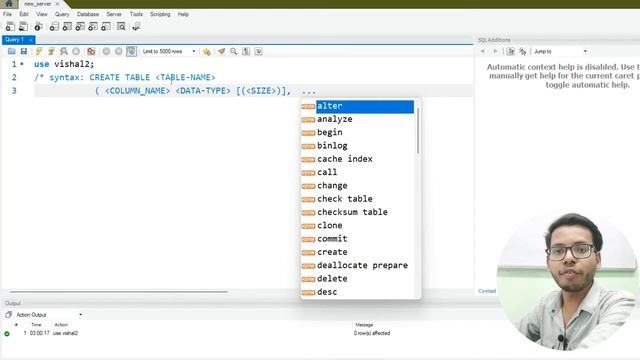Open inspector for selected object icon

coord(38,27)
